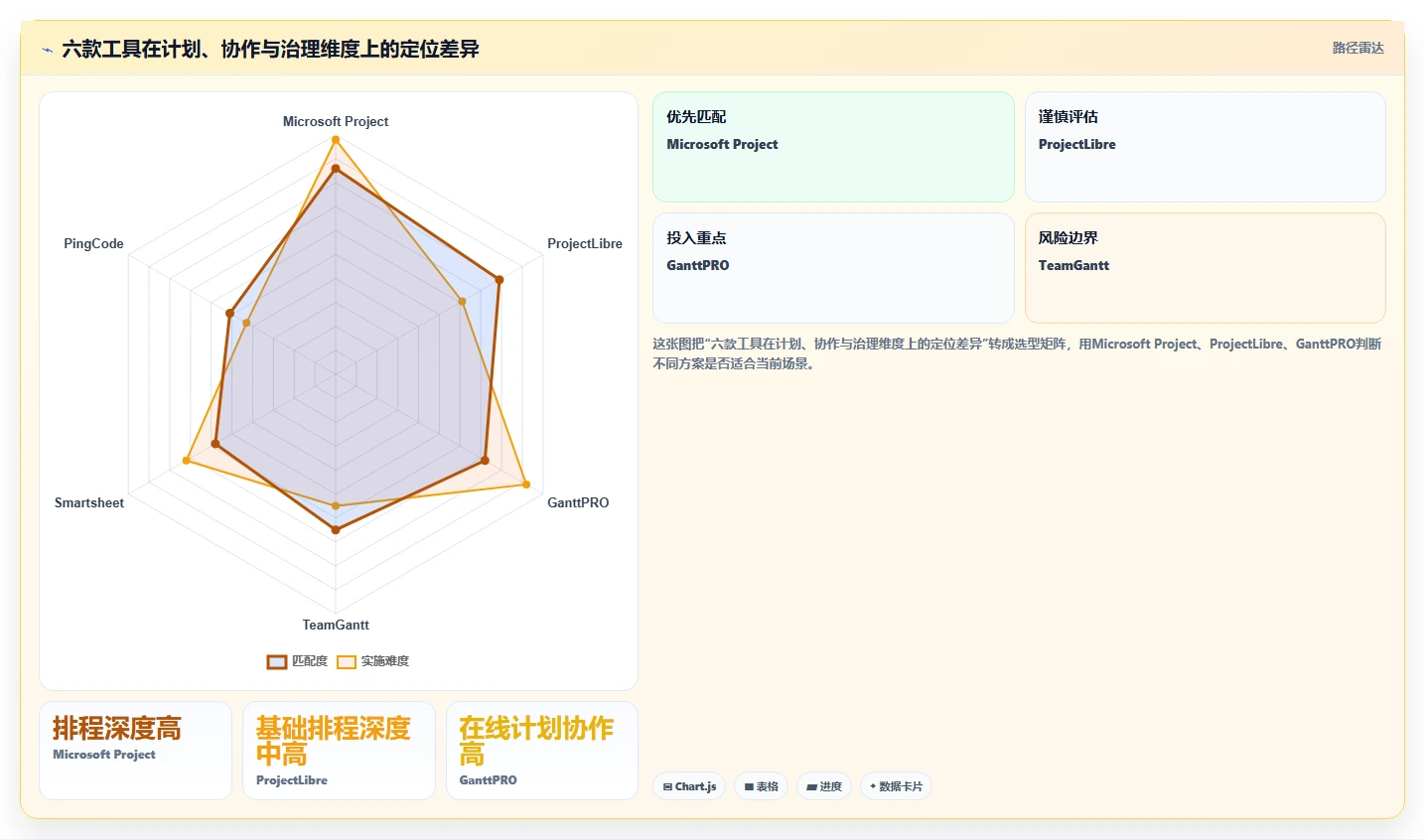
Task: Click the 进度 tag
Action: (x=824, y=786)
